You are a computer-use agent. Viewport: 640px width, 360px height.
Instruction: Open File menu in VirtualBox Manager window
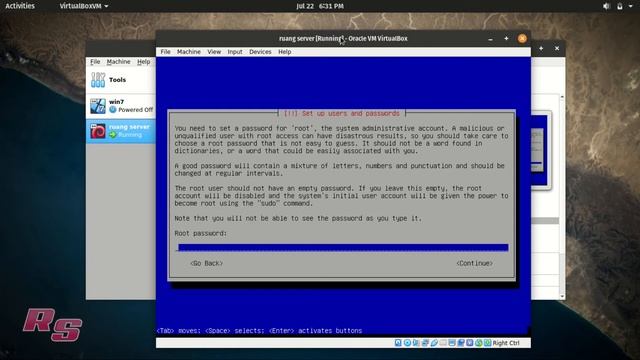95,62
